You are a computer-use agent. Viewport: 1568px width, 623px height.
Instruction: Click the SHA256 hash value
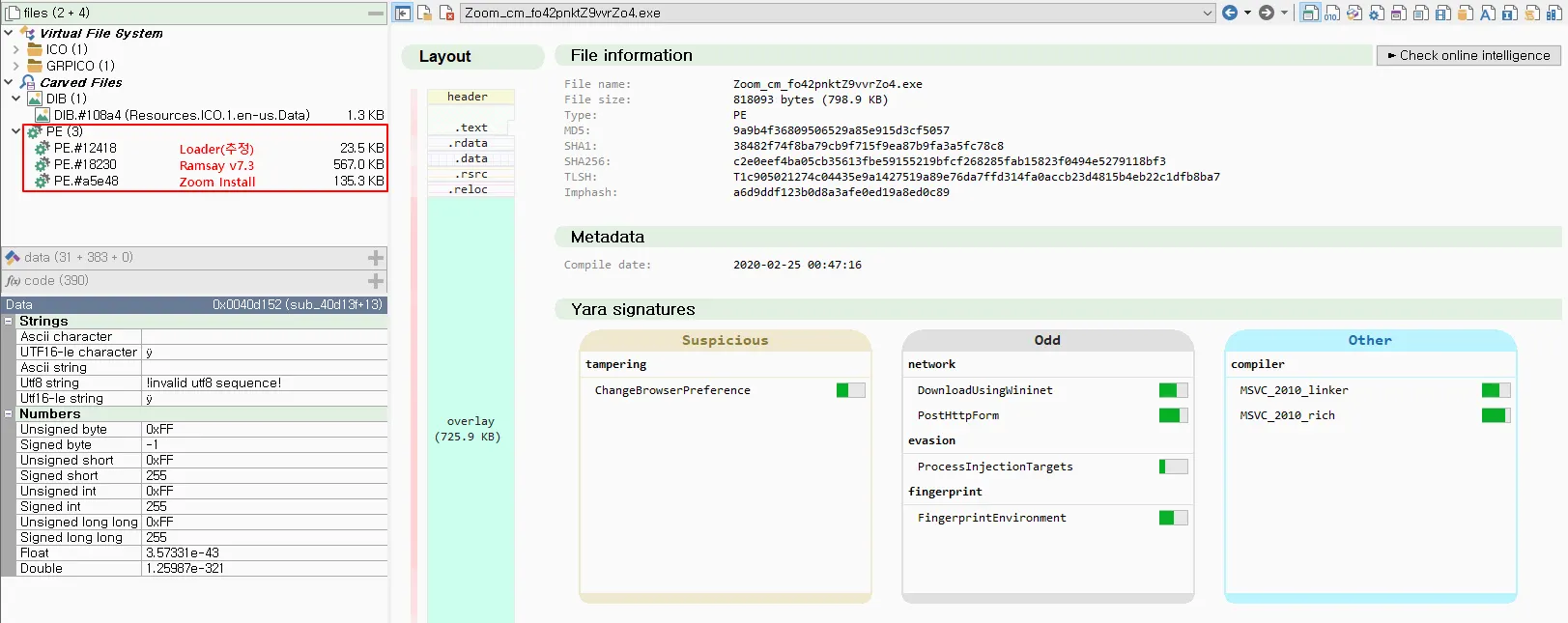(x=950, y=161)
